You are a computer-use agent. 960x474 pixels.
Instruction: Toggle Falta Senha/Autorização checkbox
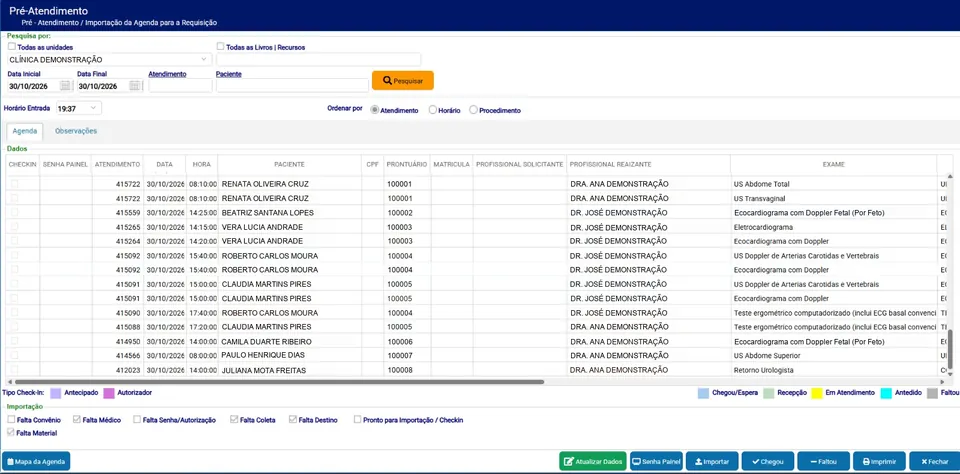tap(137, 419)
